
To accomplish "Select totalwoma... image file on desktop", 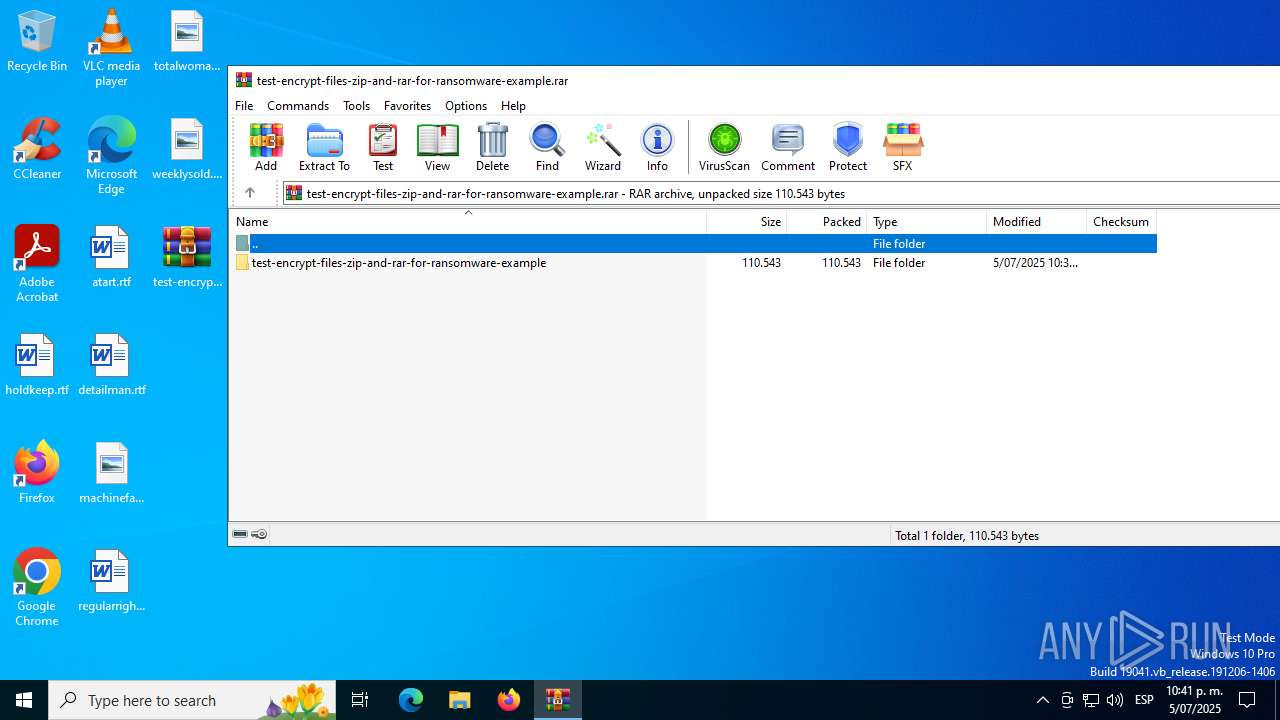I will click(187, 41).
